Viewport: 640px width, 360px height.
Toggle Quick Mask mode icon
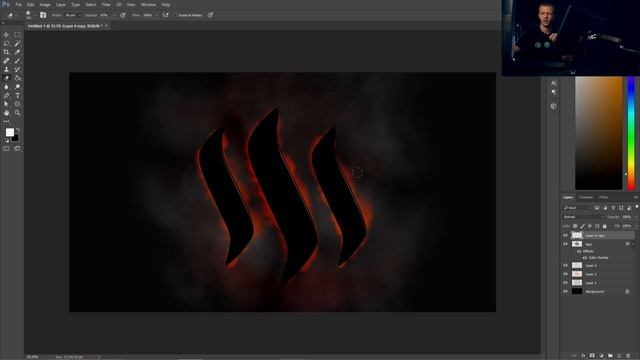click(x=6, y=149)
